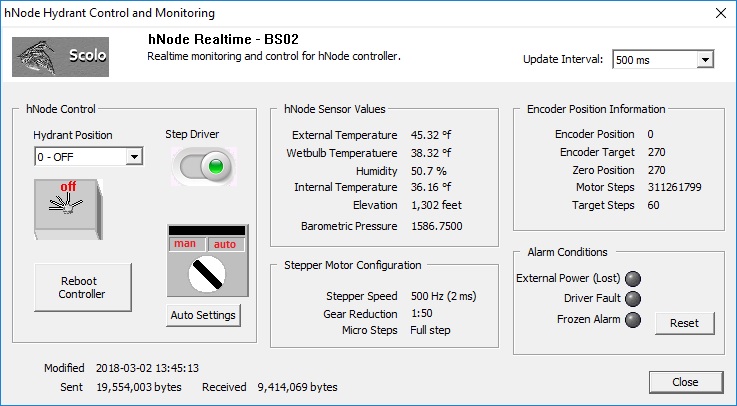
Task: Click the Received value 9,414,069 bytes
Action: (297, 387)
